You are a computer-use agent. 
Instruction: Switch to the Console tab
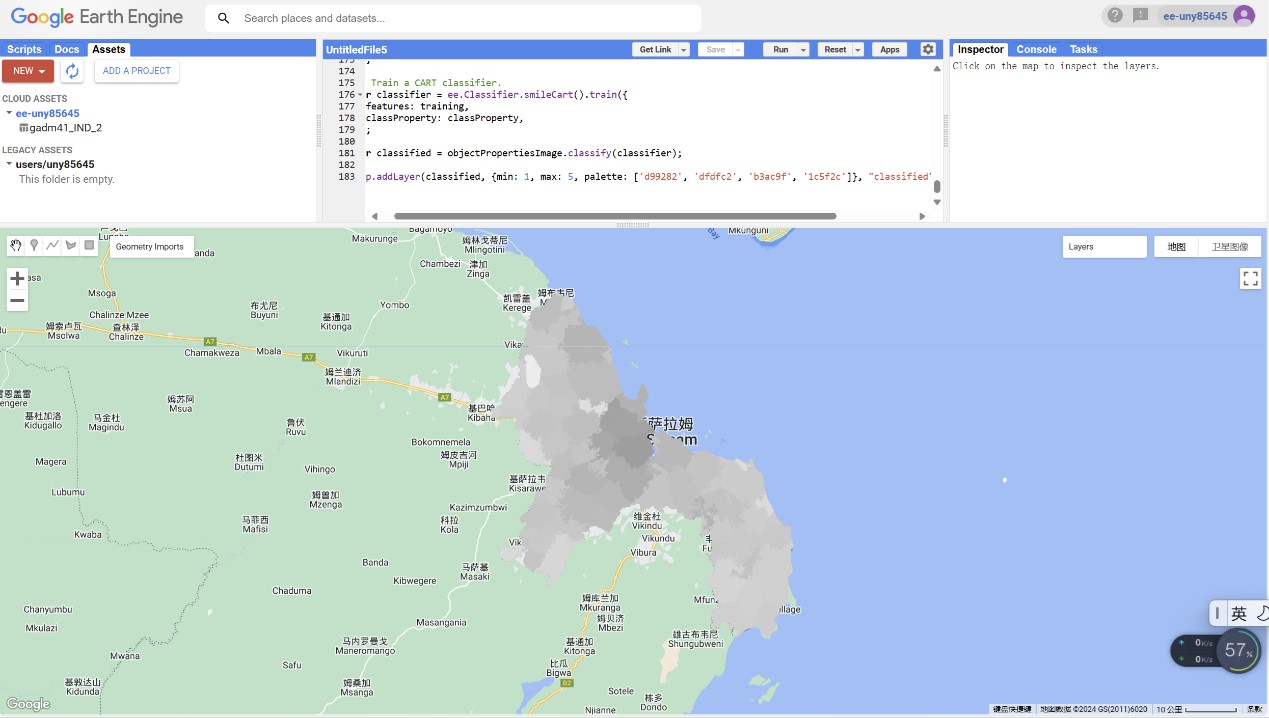[1036, 49]
